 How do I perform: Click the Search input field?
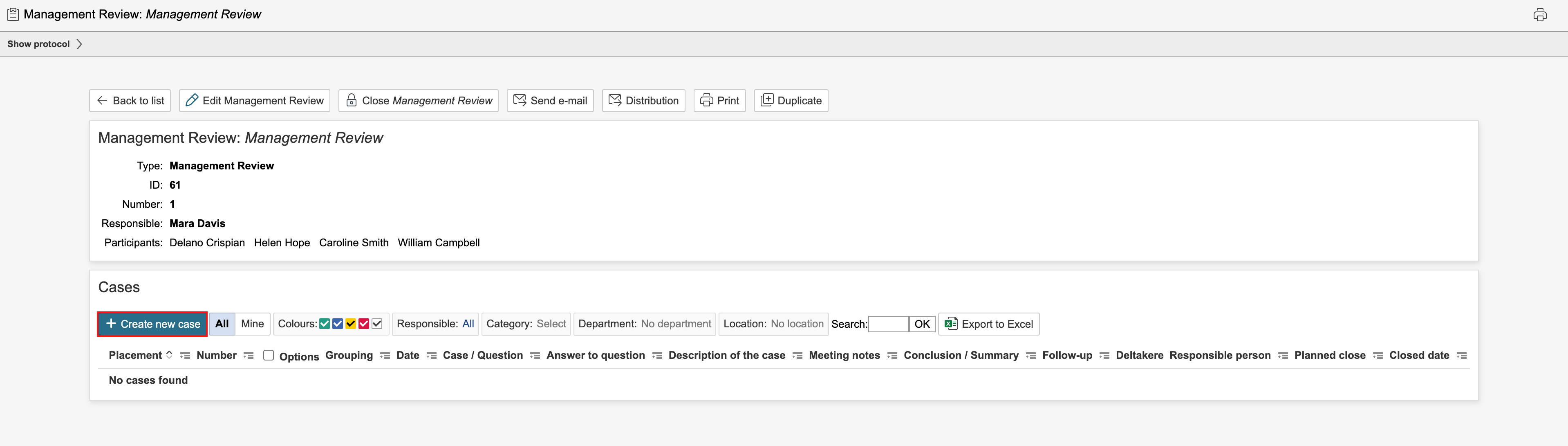click(x=888, y=324)
